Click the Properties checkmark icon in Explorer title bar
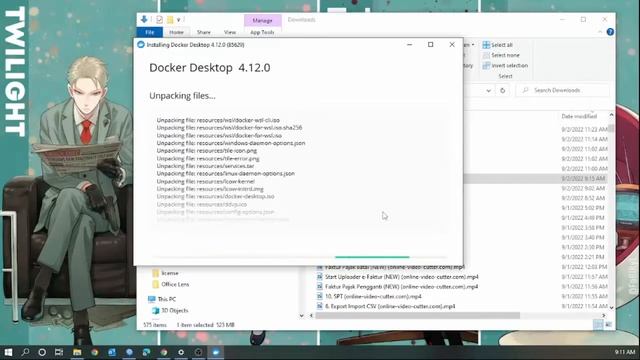This screenshot has width=640, height=360. pos(159,20)
